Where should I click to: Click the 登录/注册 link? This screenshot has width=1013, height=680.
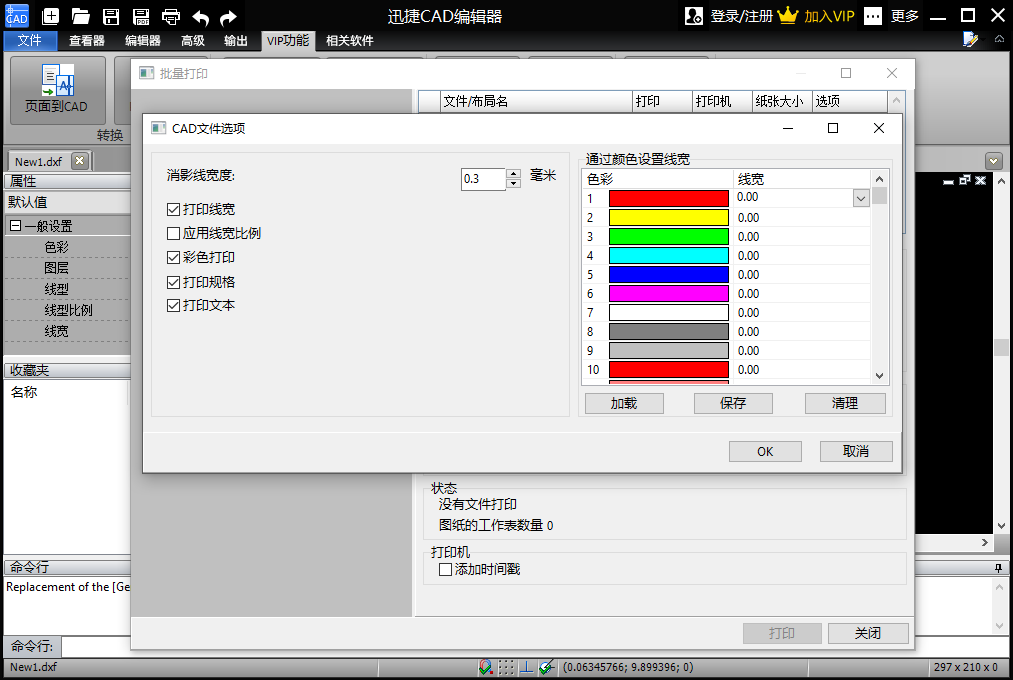[742, 16]
